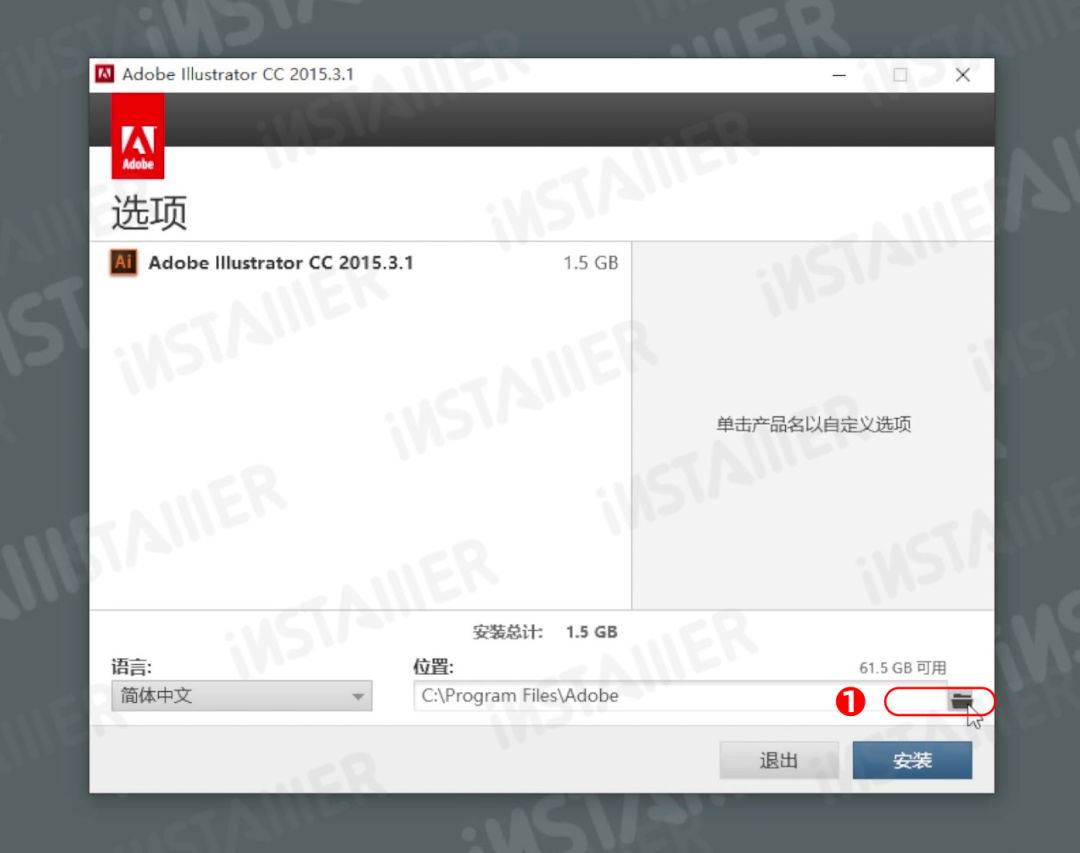Screen dimensions: 1080x853
Task: Click the Adobe logo in the header
Action: [138, 136]
